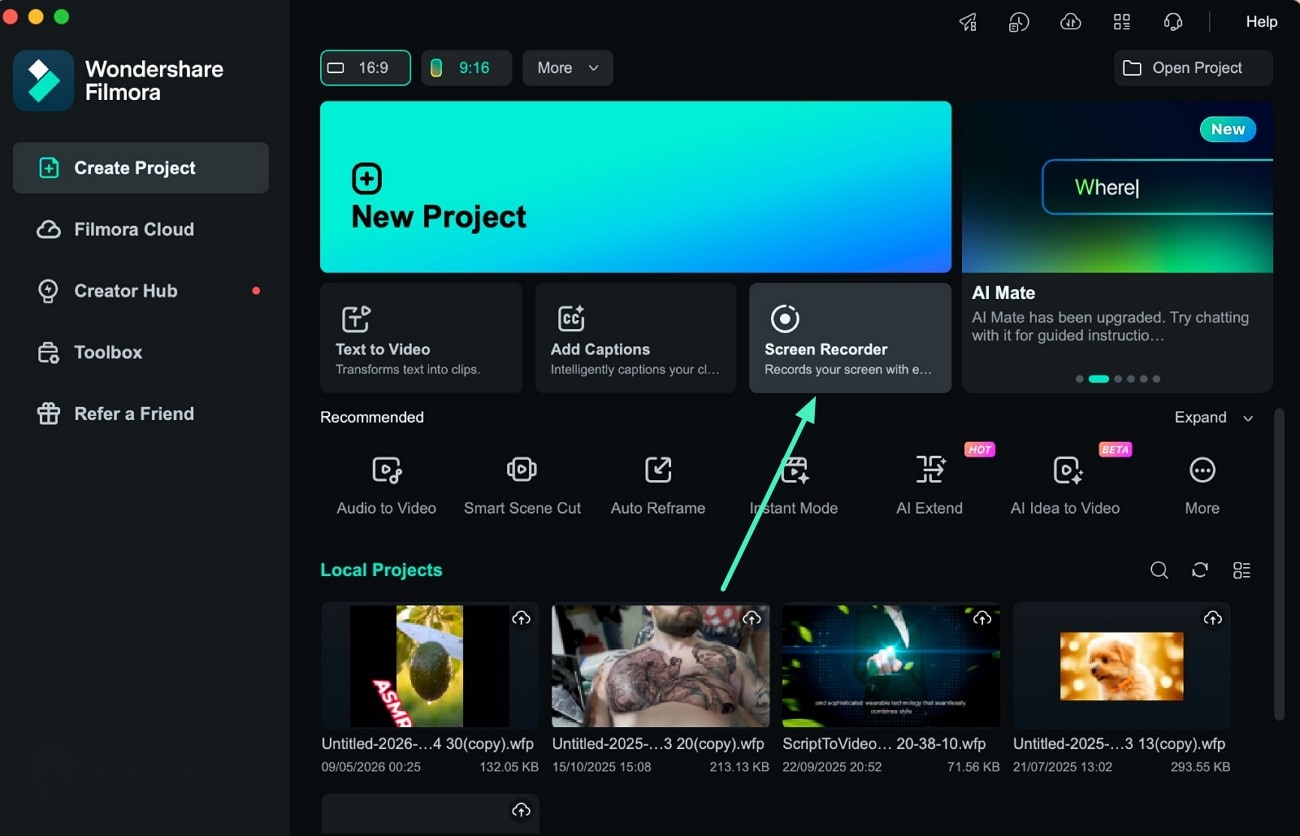1300x836 pixels.
Task: Open Refer a Friend in the sidebar
Action: [141, 414]
